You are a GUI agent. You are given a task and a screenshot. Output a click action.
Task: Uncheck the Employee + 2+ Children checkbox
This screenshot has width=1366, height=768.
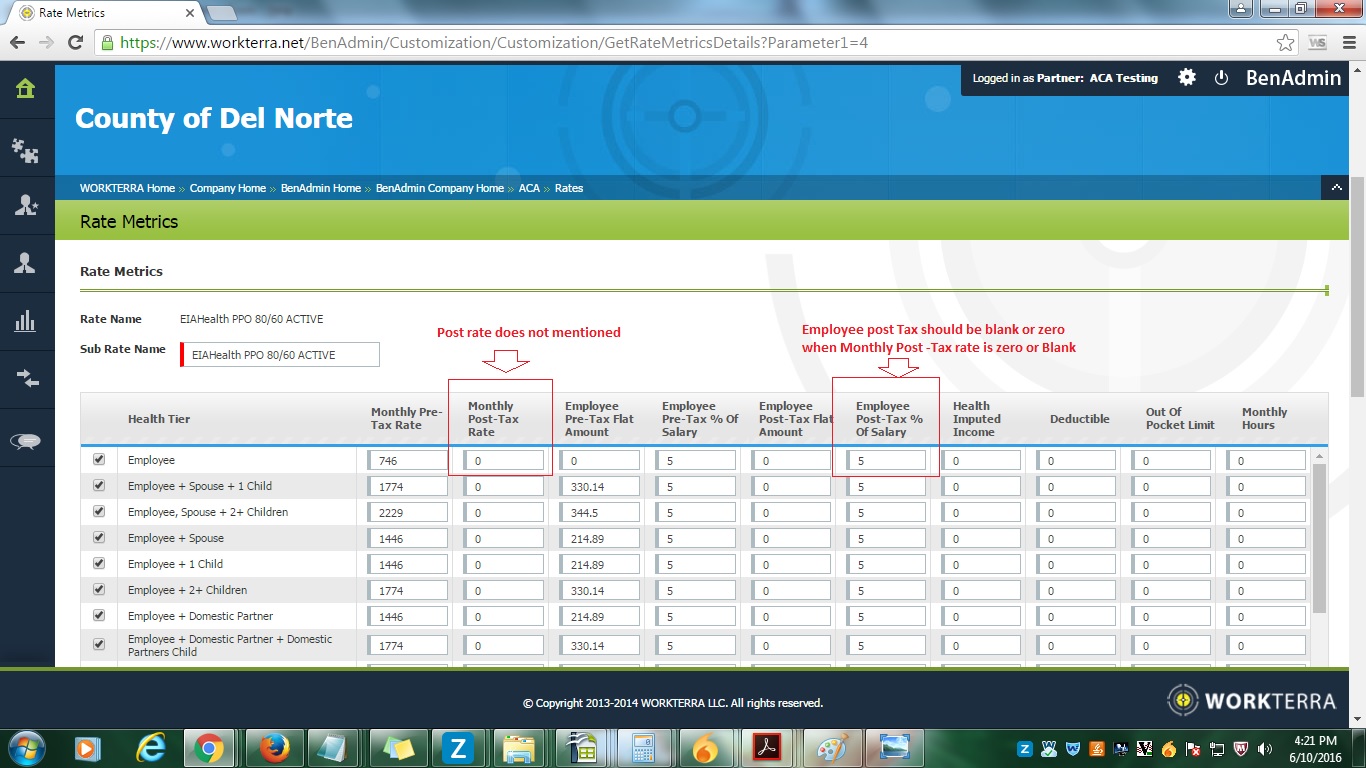[x=98, y=590]
